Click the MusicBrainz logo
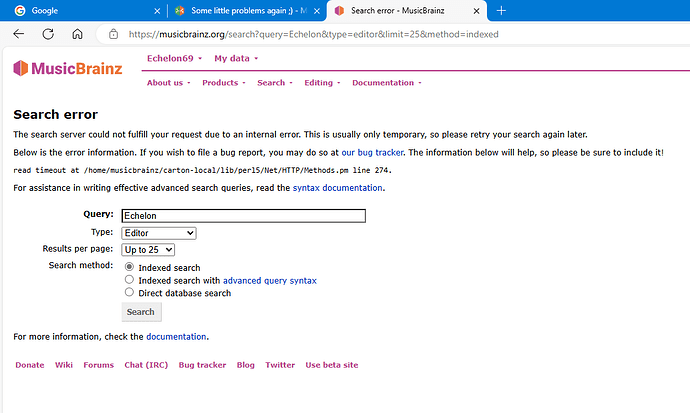 tap(68, 68)
